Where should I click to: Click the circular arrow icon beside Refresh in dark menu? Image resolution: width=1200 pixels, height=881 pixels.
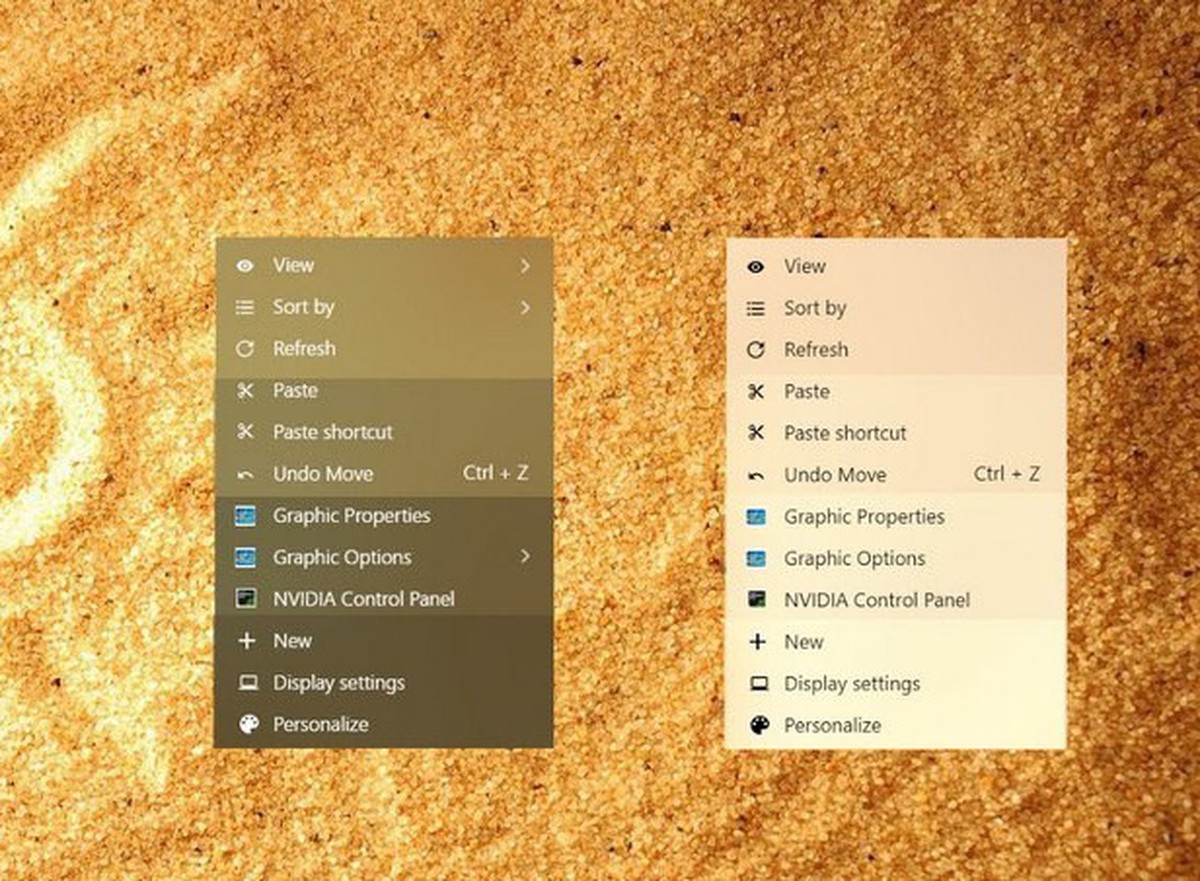(245, 349)
